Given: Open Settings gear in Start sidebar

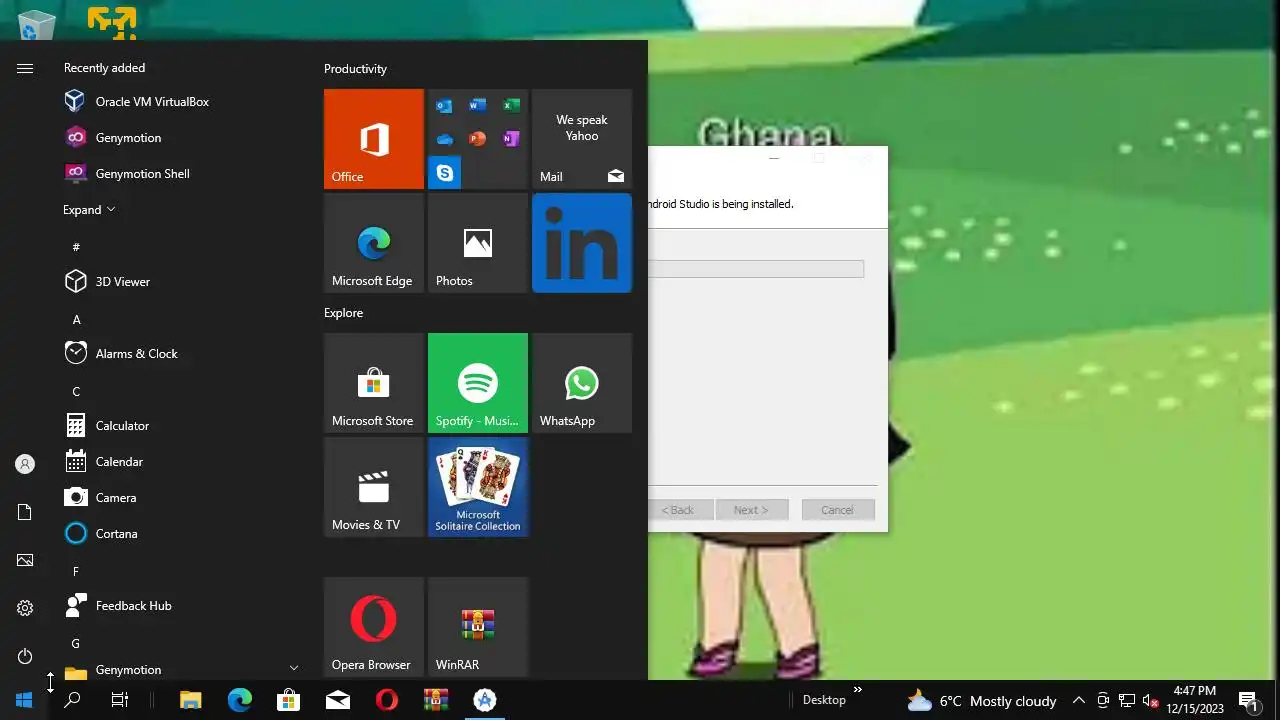Looking at the screenshot, I should tap(25, 608).
